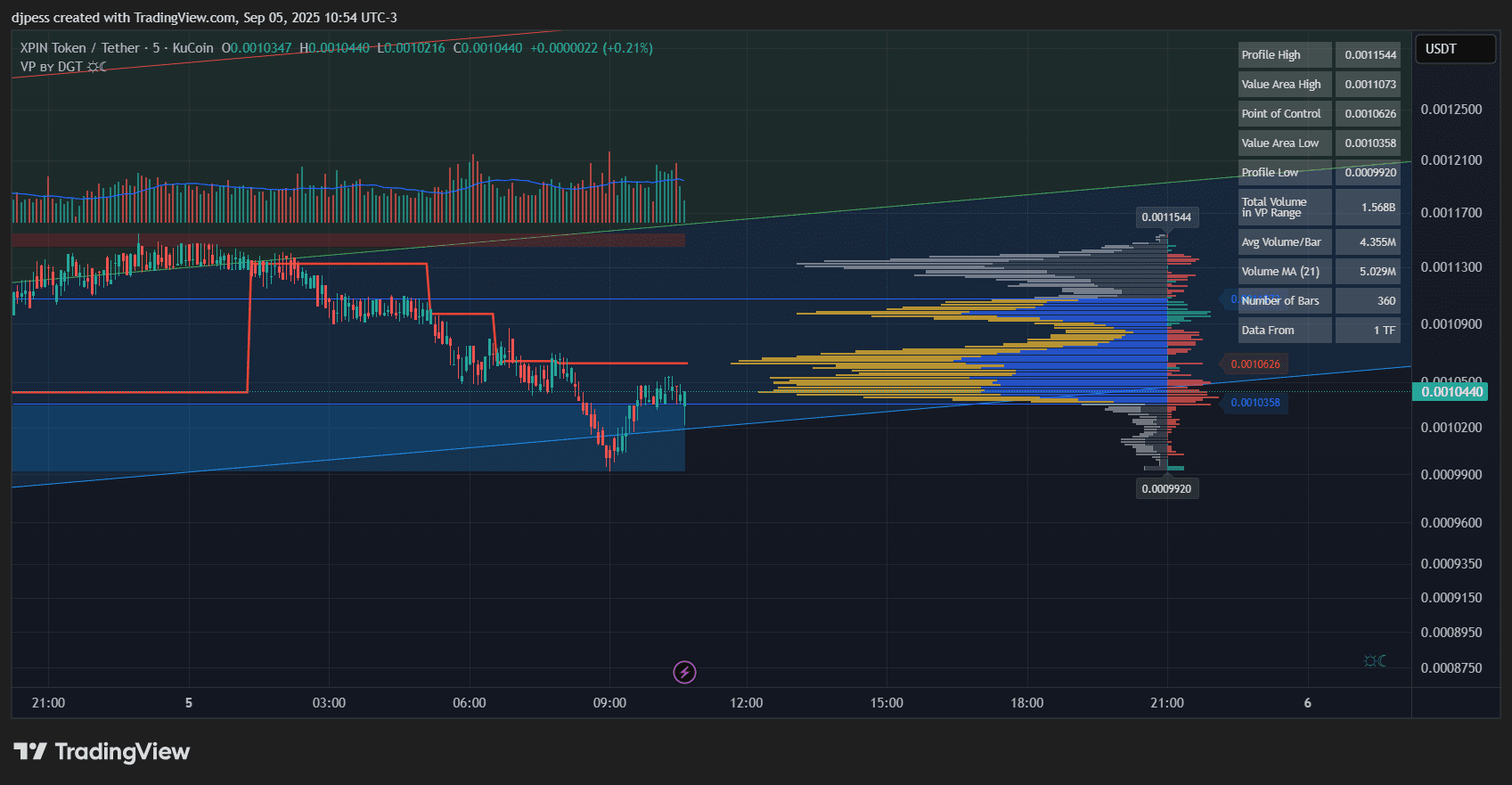
Task: Click the close value C0.0010440 in the legend
Action: (487, 48)
